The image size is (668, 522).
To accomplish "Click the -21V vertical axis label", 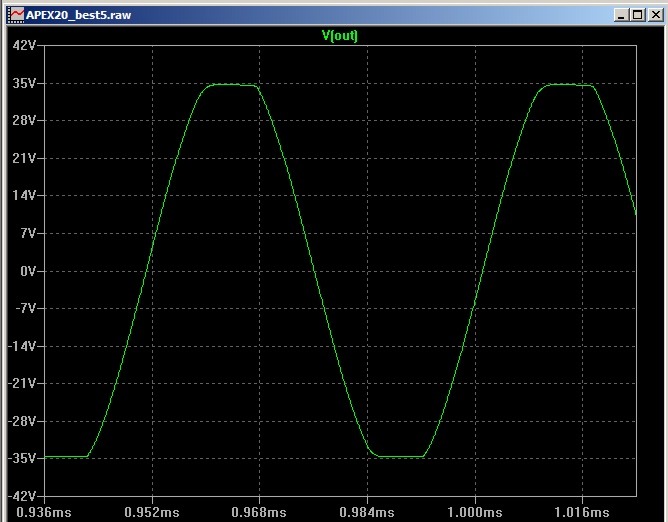I will tap(22, 384).
